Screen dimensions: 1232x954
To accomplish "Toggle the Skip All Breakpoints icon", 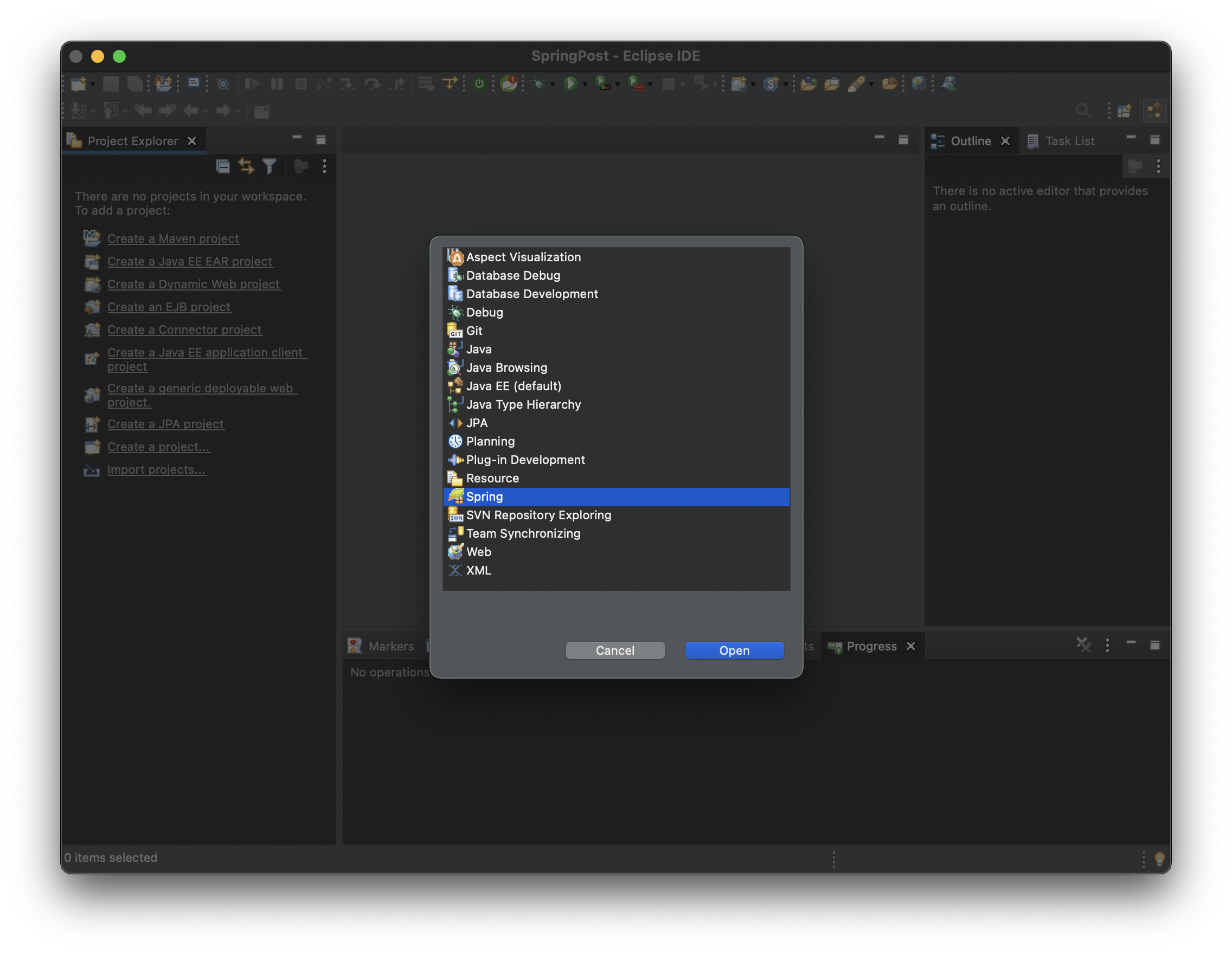I will click(223, 83).
